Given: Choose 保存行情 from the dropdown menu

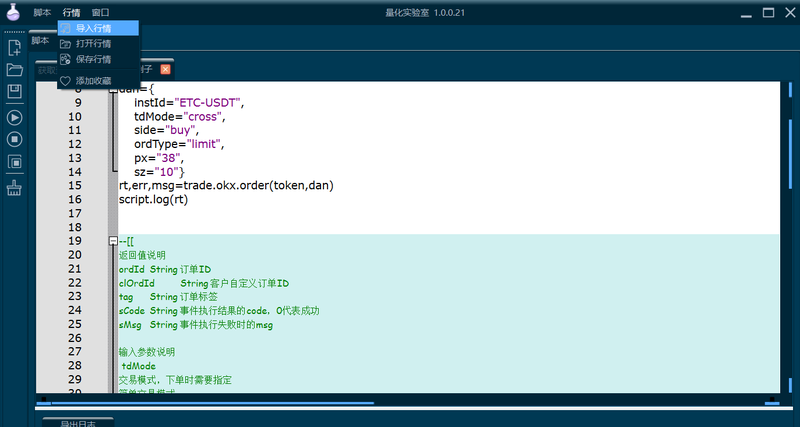Looking at the screenshot, I should click(98, 59).
